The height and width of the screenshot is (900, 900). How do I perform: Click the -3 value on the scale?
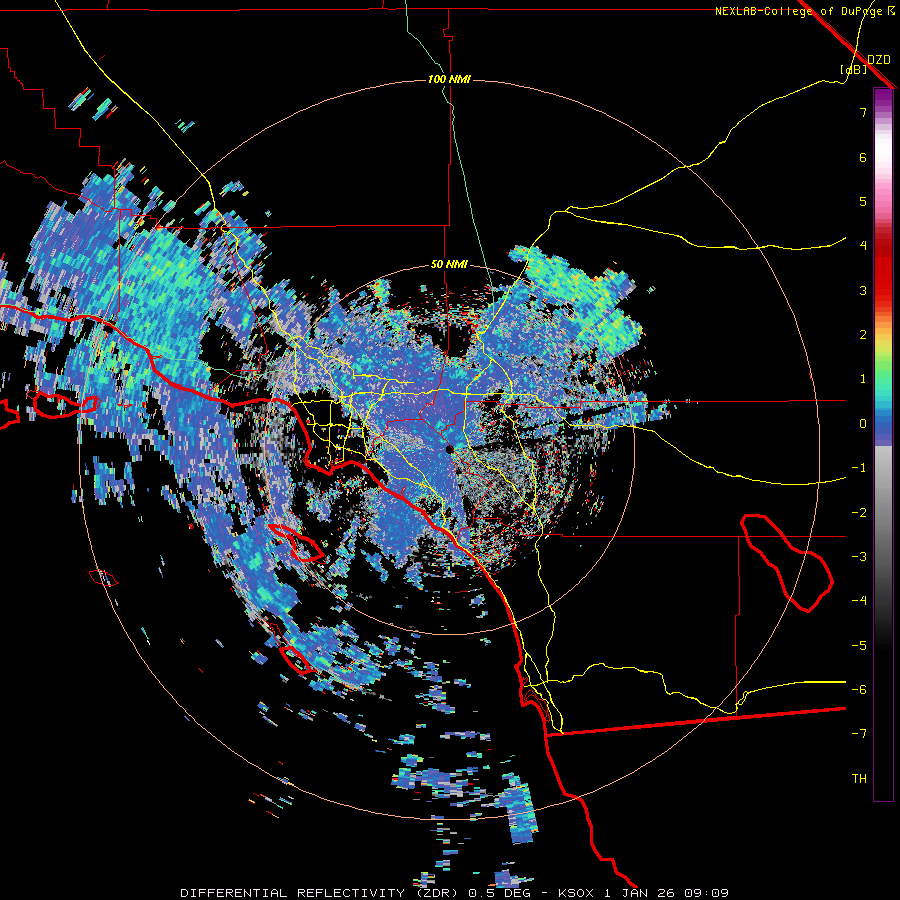tap(859, 556)
